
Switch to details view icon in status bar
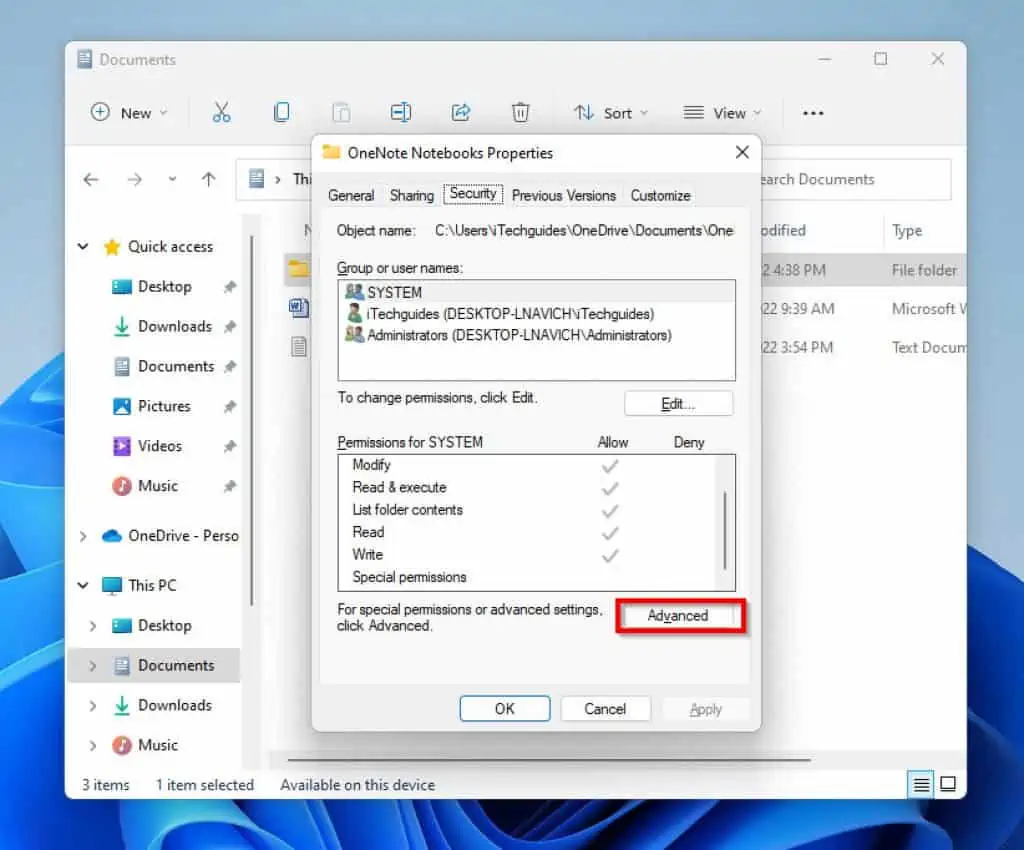click(x=921, y=784)
